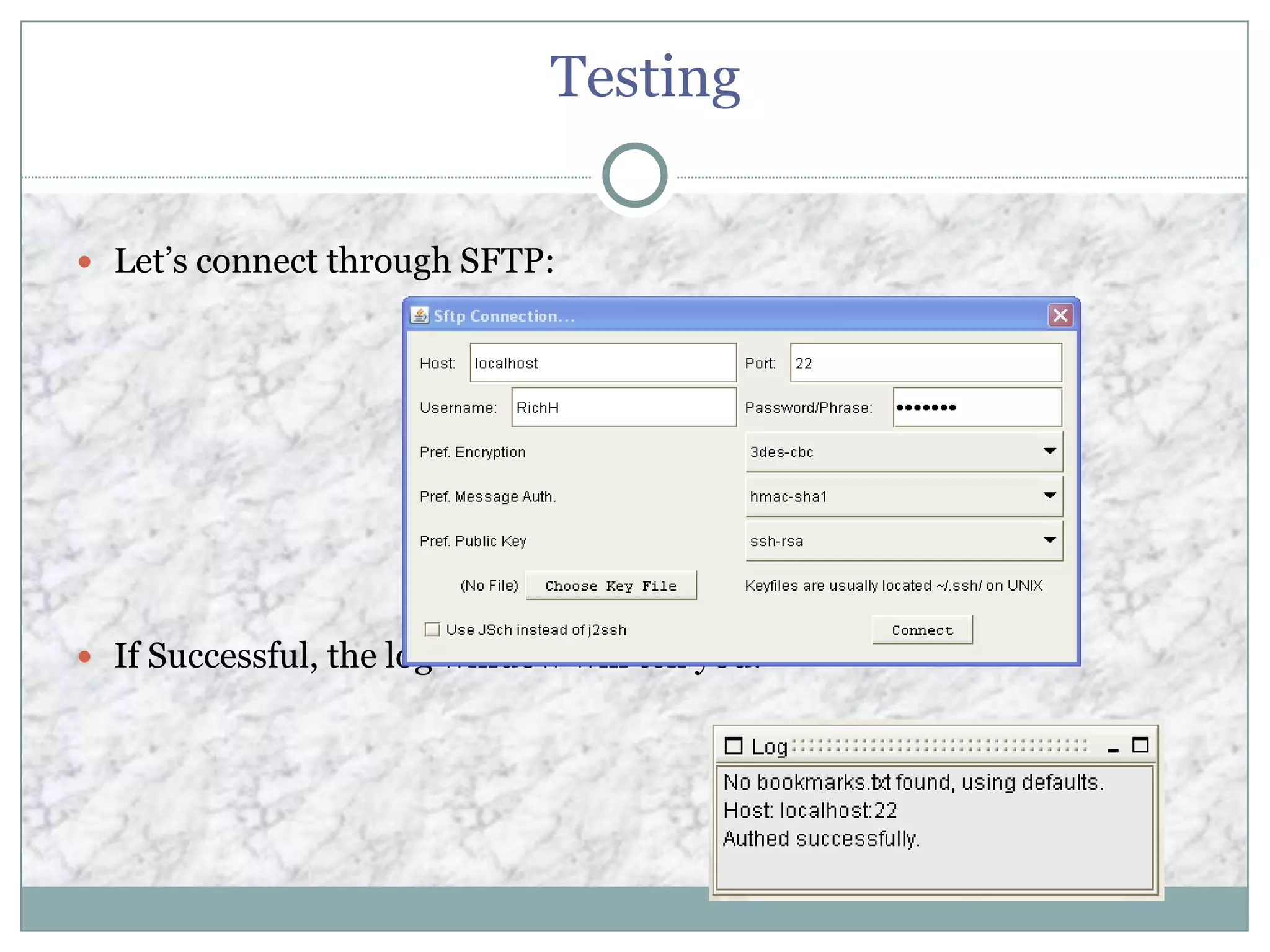The height and width of the screenshot is (952, 1270).
Task: Click the Port field showing 22
Action: [x=926, y=363]
